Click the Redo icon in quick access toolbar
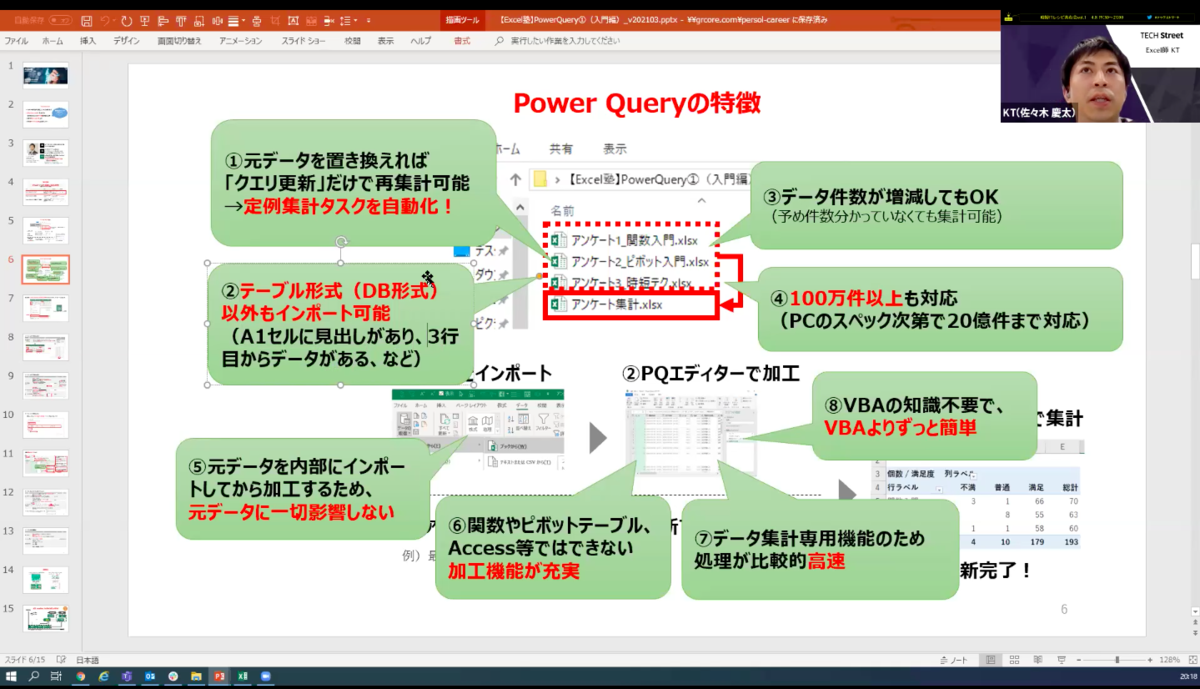The height and width of the screenshot is (689, 1200). [x=129, y=20]
